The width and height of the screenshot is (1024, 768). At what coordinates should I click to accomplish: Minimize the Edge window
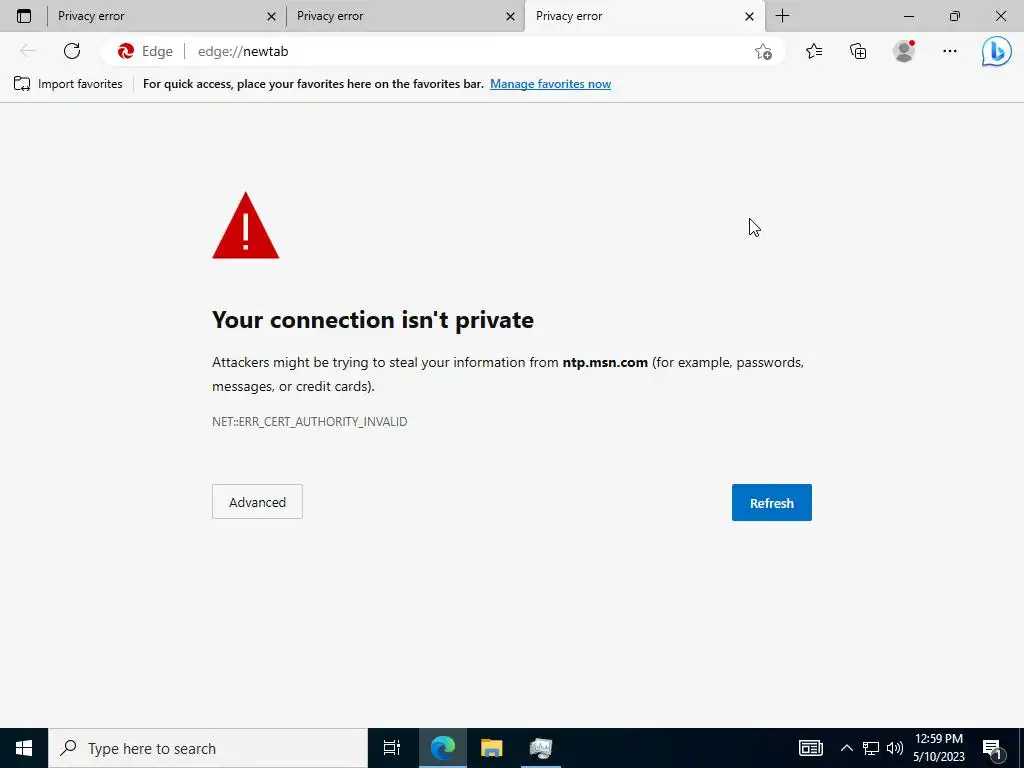click(x=908, y=16)
